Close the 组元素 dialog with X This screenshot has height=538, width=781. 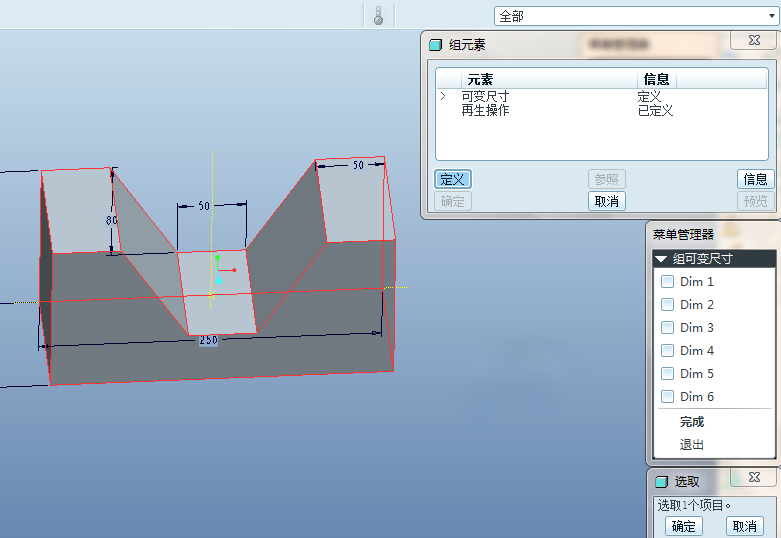[753, 41]
